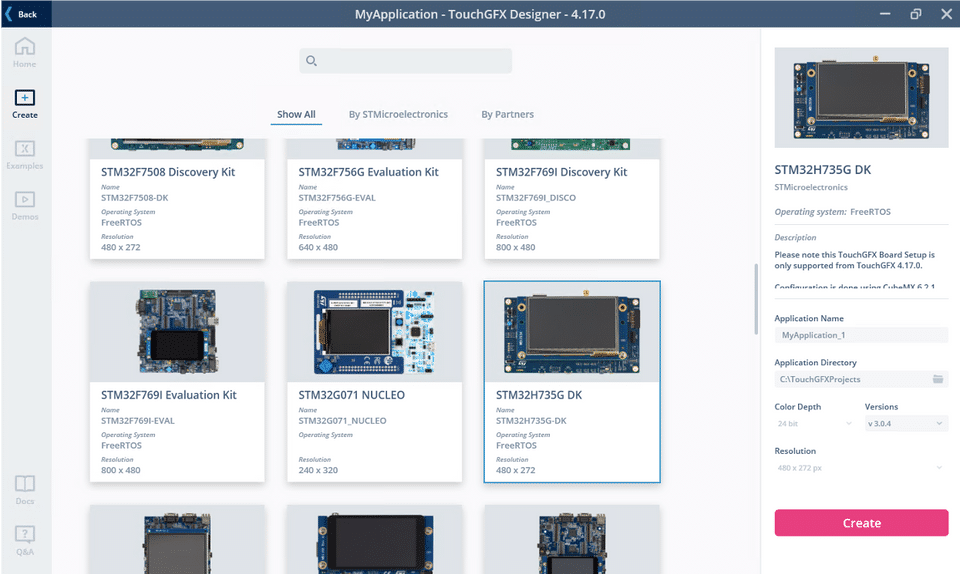
Task: Focus the board search field
Action: [405, 61]
